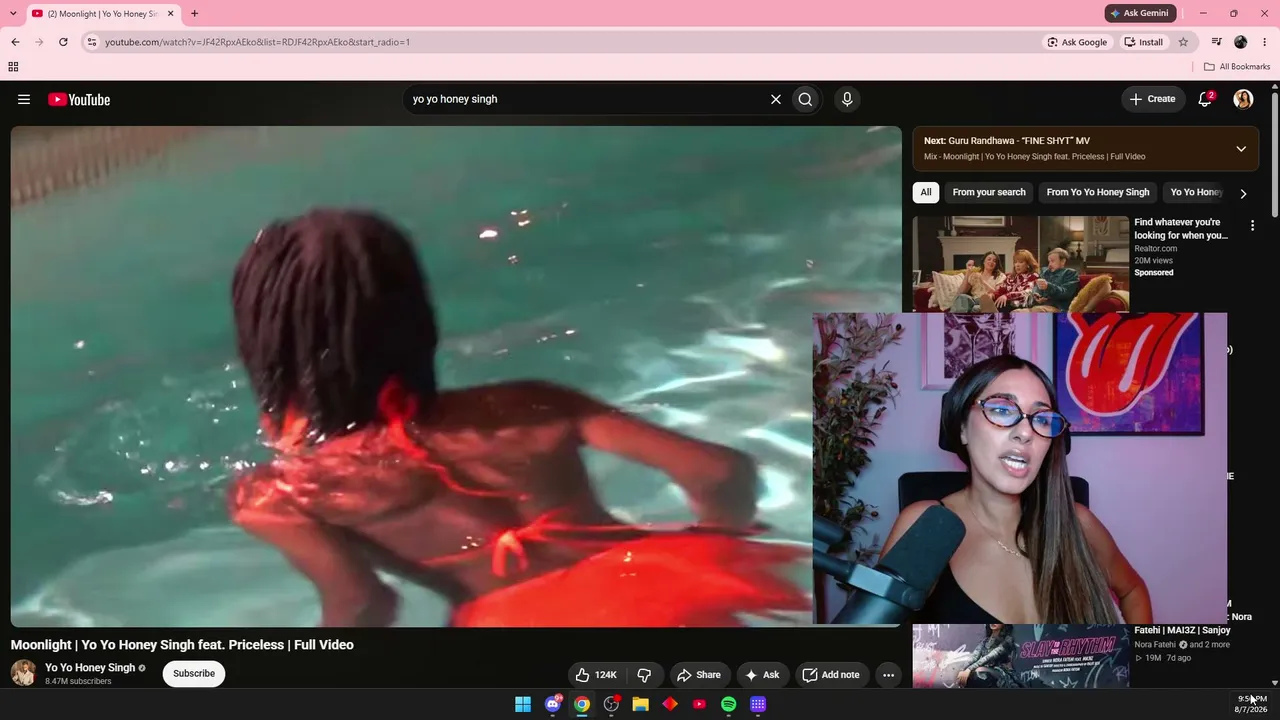Screen dimensions: 1280x720
Task: Click the Next: Guru Randhawa FINE SHYT text
Action: [1007, 141]
